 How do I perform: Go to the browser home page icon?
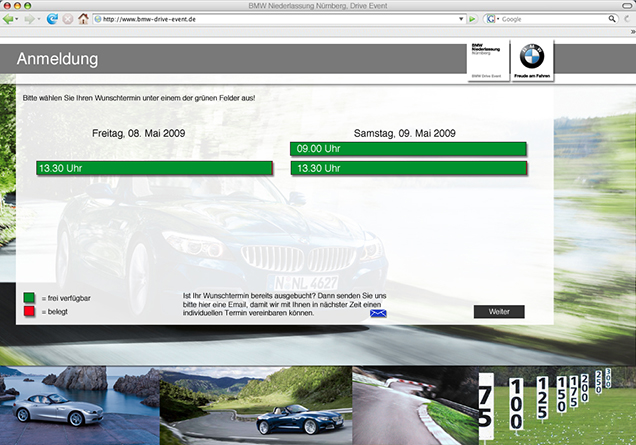(x=83, y=19)
